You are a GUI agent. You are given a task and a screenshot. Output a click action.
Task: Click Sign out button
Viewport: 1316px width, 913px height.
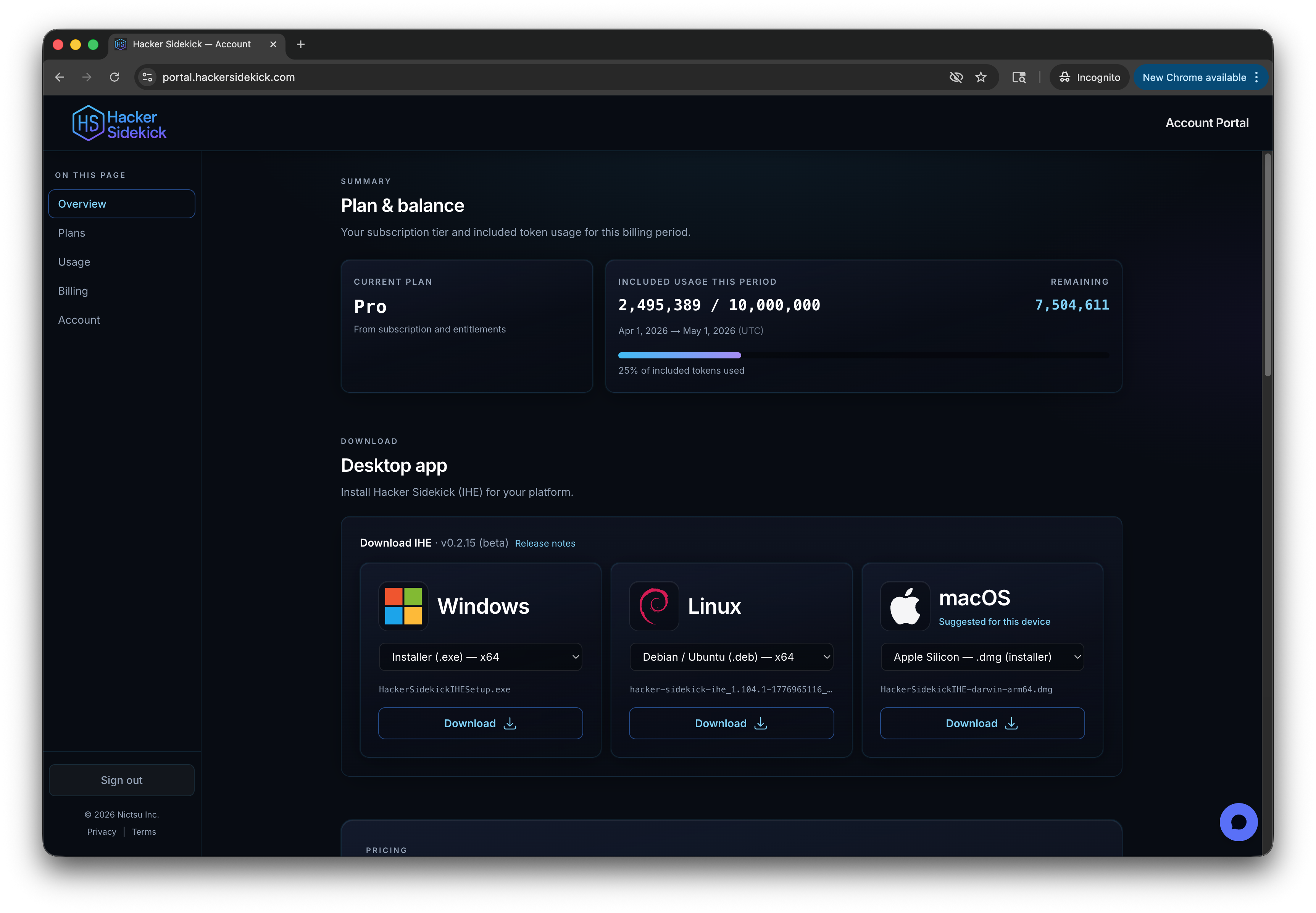pos(121,780)
